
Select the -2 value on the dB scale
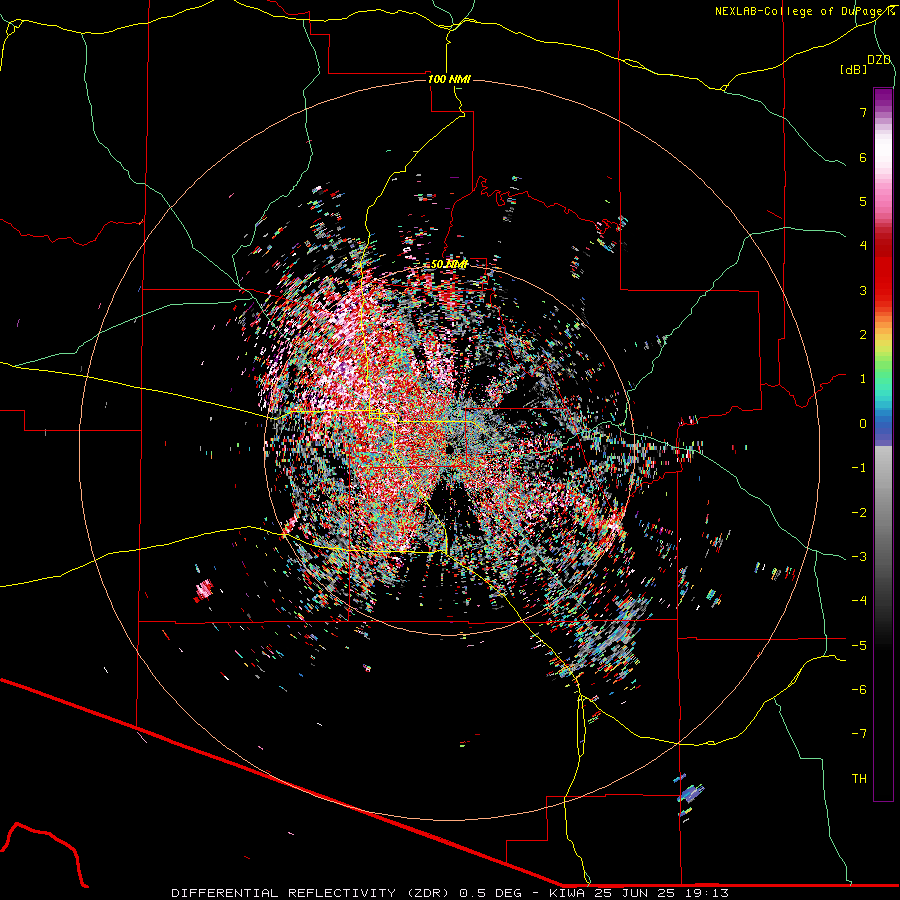859,512
